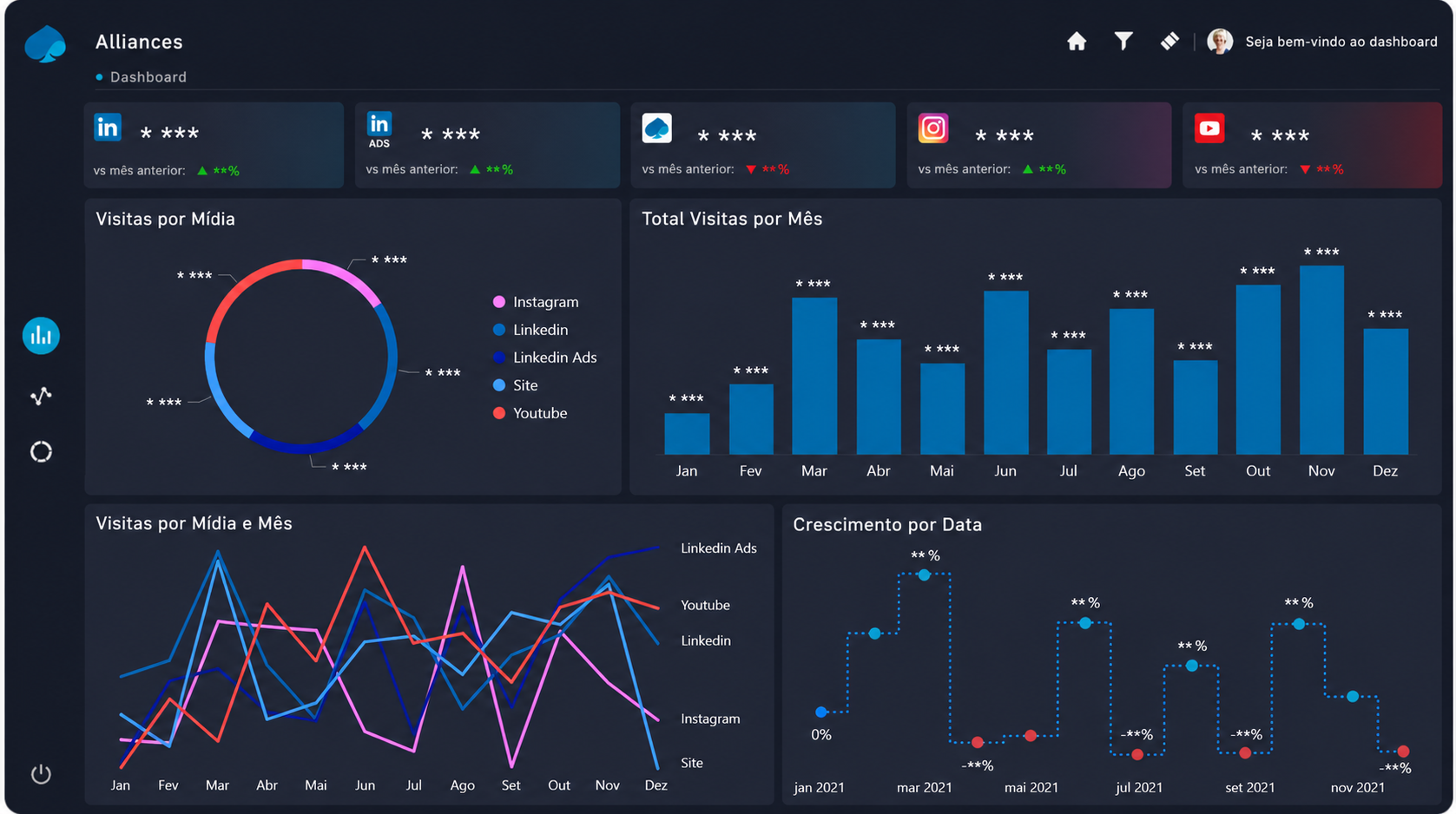Click the power icon in sidebar
The width and height of the screenshot is (1456, 814).
pyautogui.click(x=41, y=773)
